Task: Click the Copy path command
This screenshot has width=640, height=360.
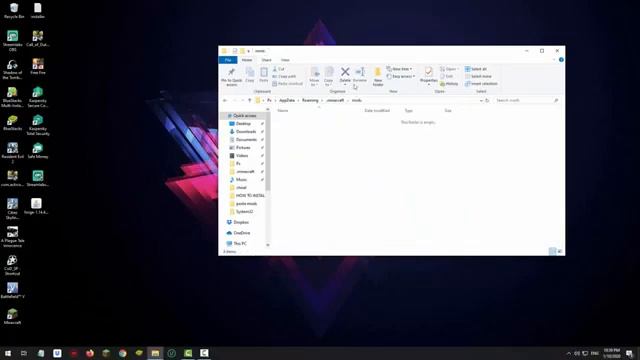Action: click(x=284, y=76)
